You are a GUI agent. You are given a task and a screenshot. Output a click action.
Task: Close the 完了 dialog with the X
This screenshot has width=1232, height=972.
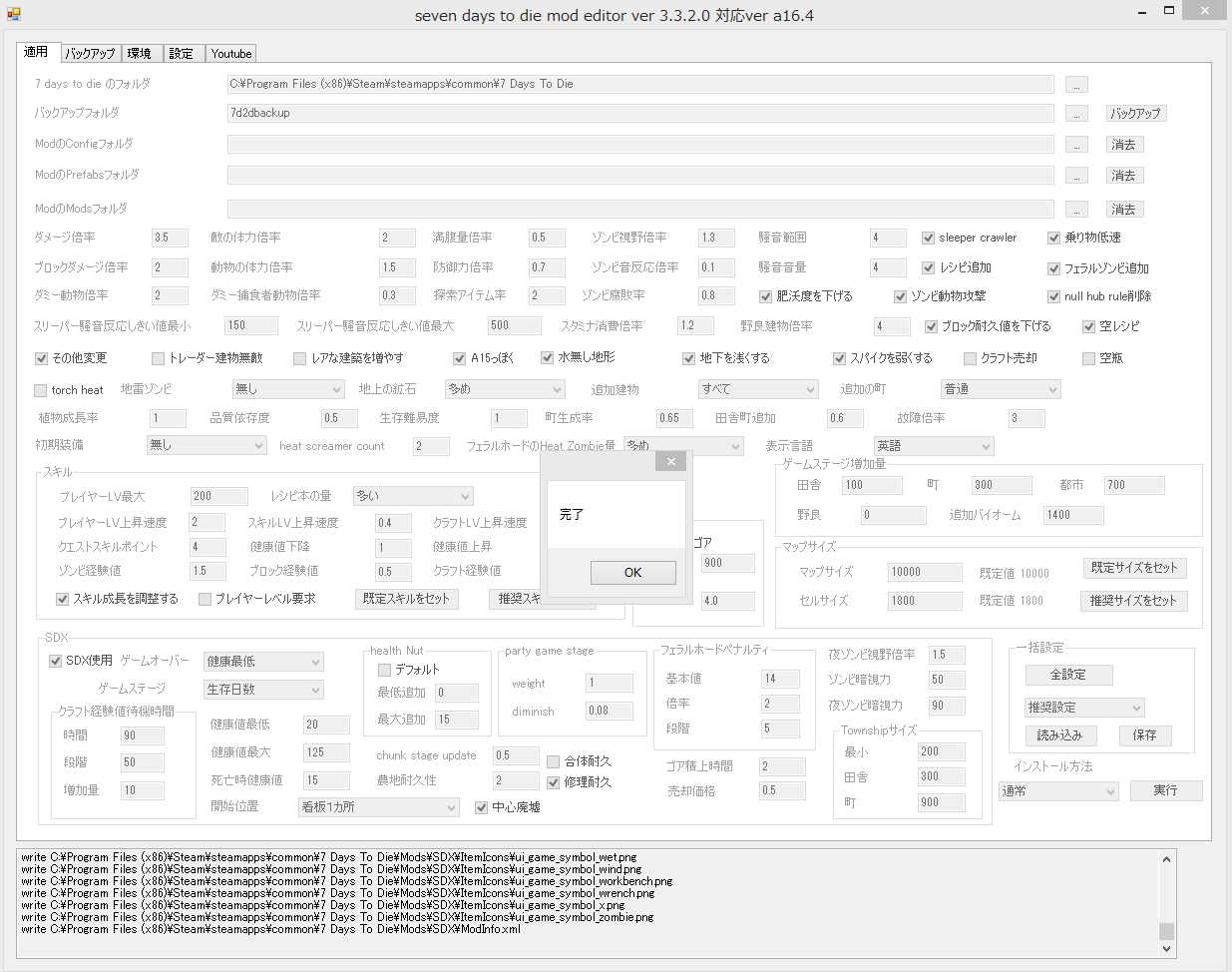[671, 461]
